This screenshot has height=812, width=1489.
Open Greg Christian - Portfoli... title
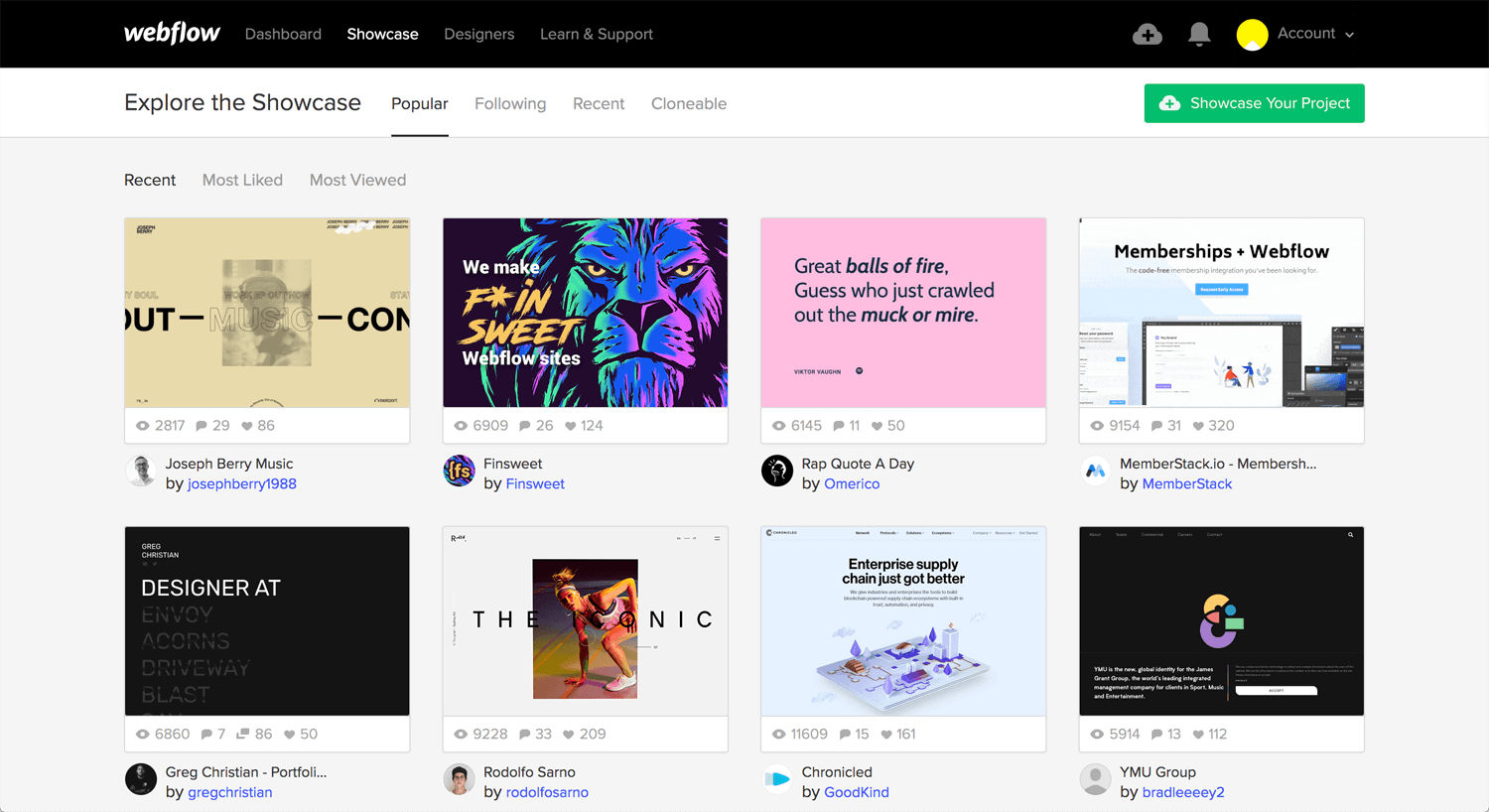246,772
